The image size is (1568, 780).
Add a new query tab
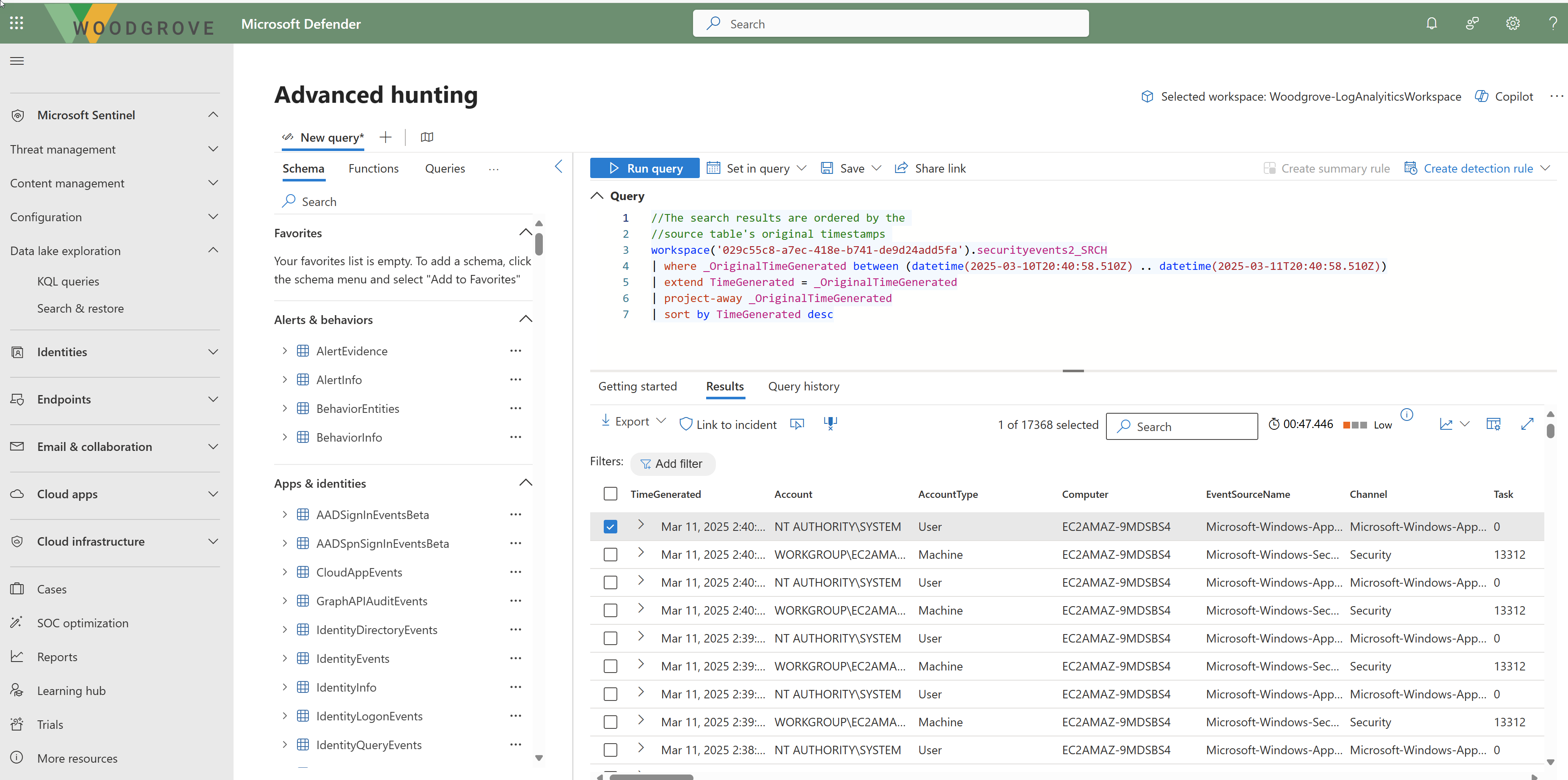(385, 137)
